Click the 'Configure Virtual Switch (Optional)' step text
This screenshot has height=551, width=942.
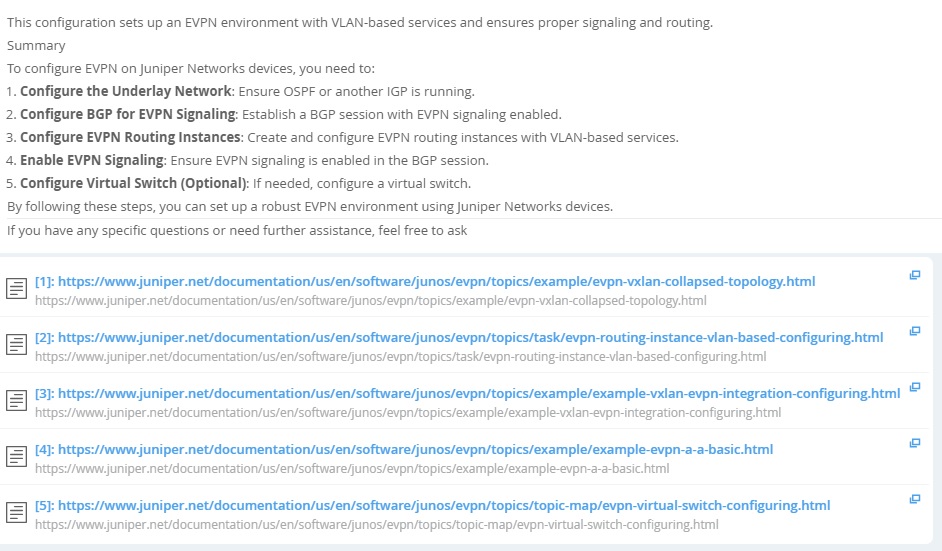click(133, 183)
